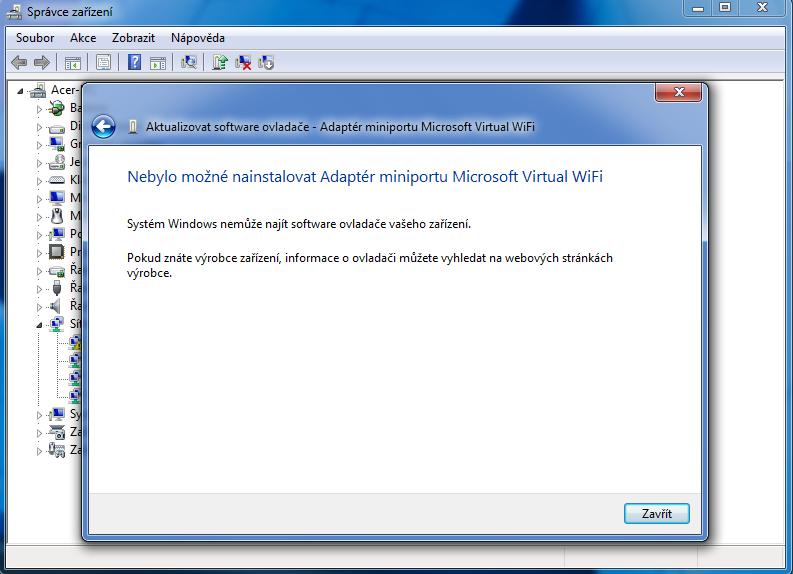Expand the processors "Pr" category node
Viewport: 793px width, 574px height.
click(x=39, y=253)
